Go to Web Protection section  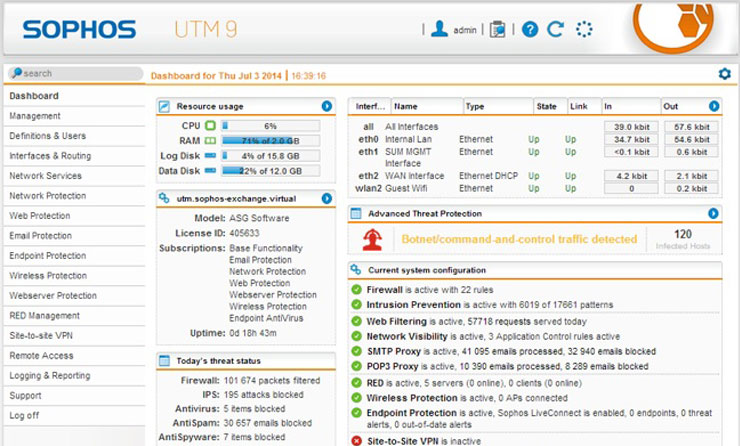74,216
